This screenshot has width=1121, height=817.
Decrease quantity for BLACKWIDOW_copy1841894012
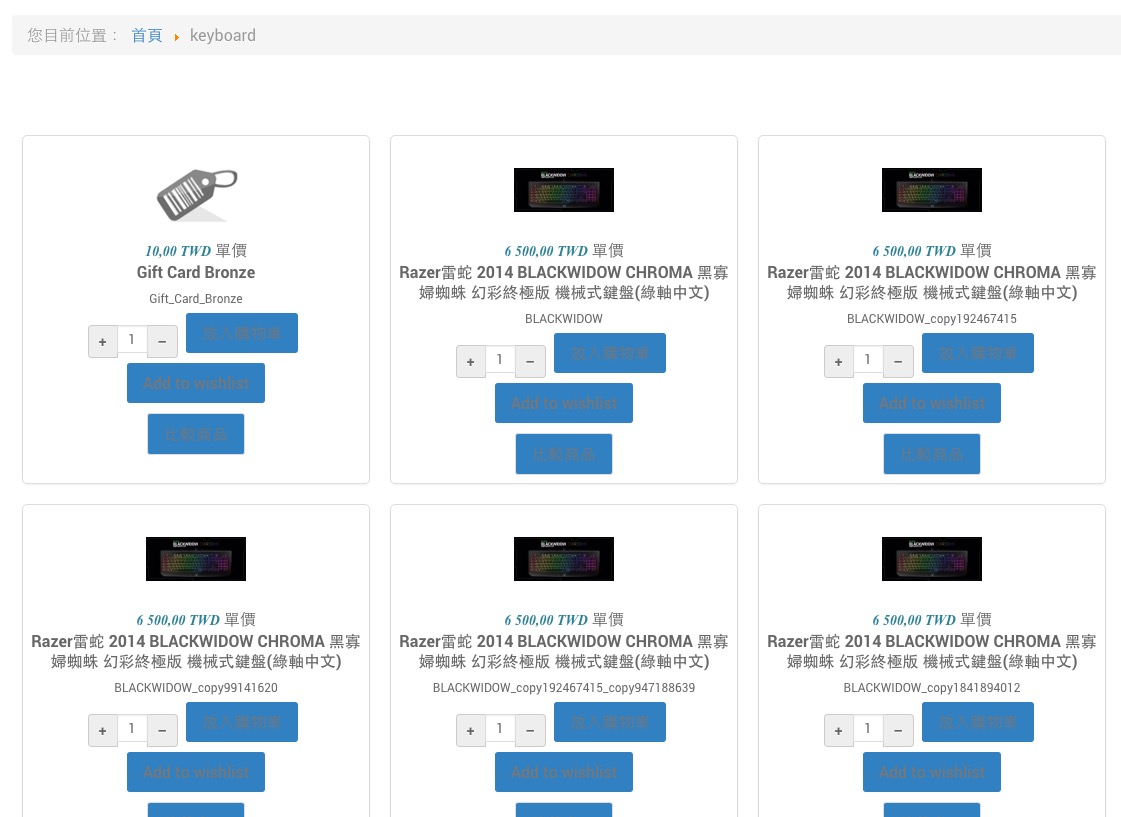tap(898, 731)
